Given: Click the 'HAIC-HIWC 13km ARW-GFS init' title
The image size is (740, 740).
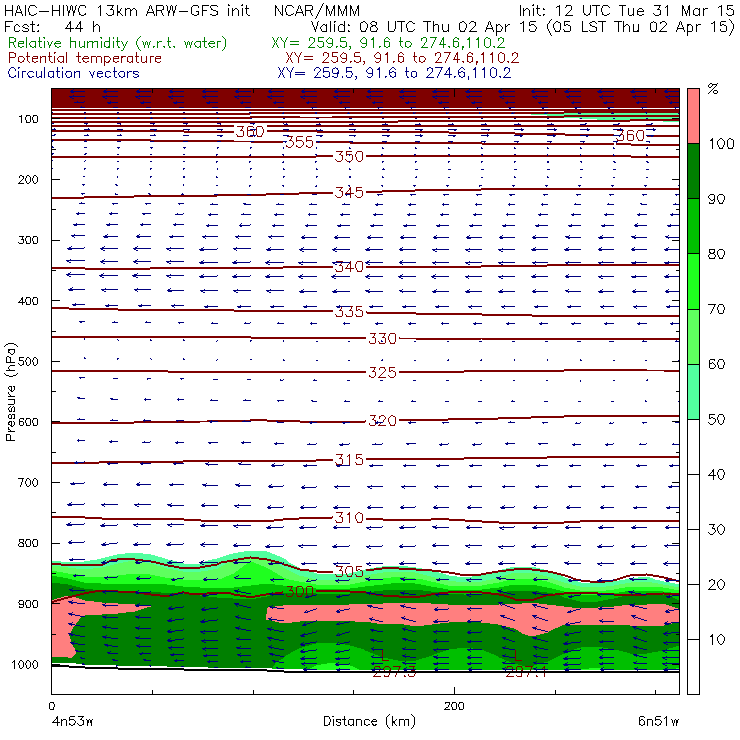Looking at the screenshot, I should (127, 11).
